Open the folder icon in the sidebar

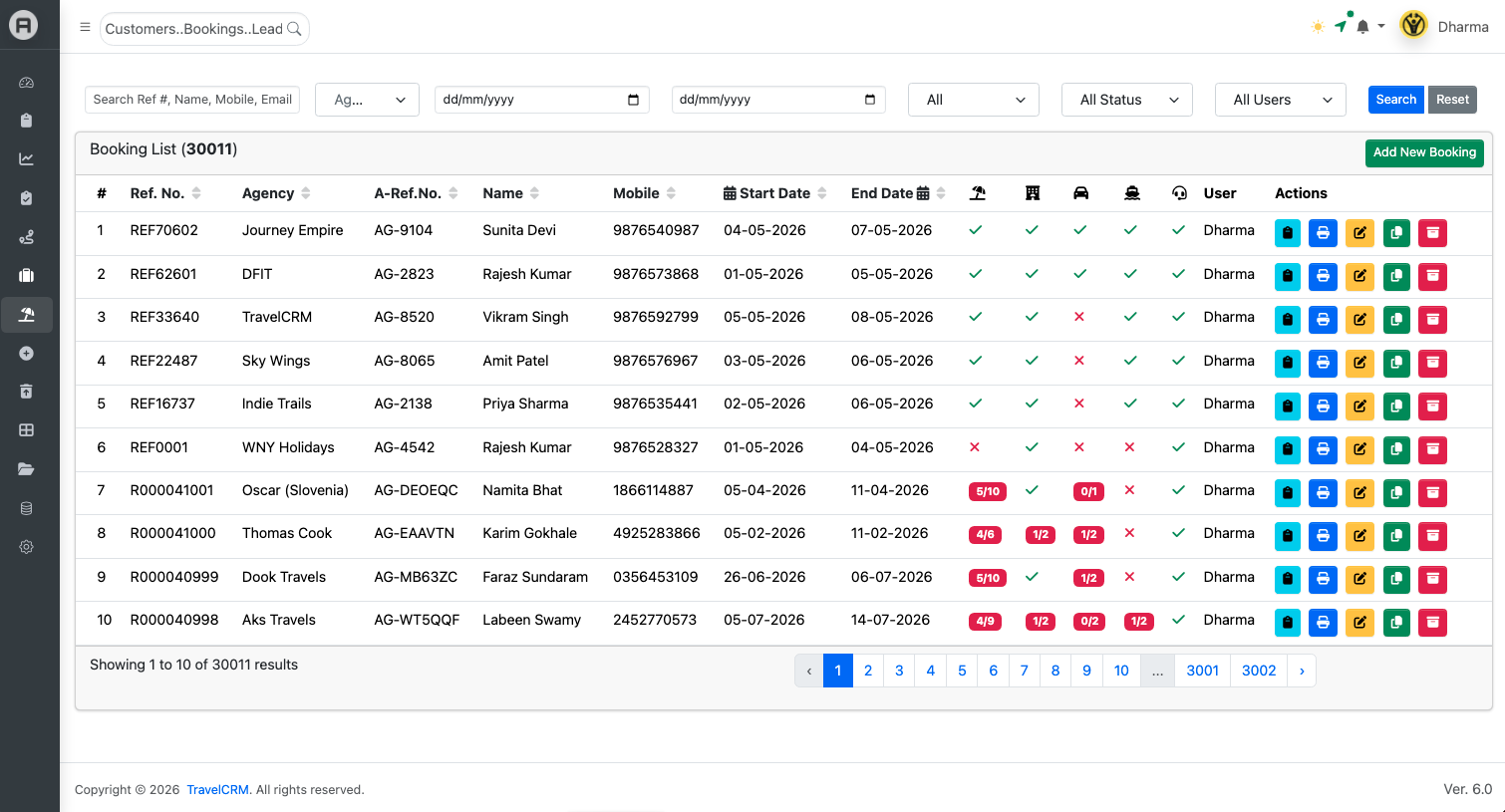click(x=27, y=469)
